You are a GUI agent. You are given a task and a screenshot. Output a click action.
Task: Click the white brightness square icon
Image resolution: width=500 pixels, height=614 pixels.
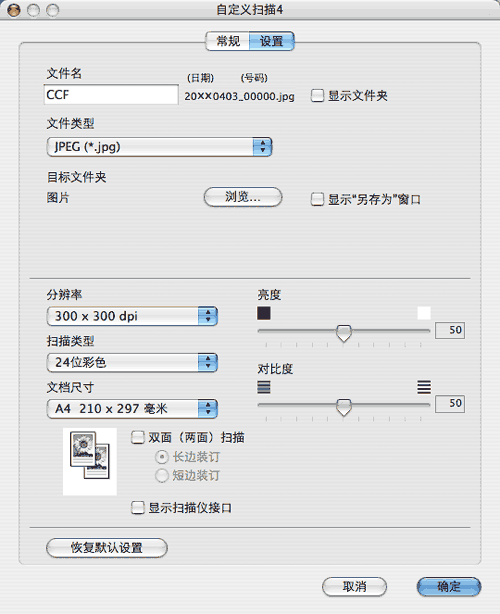coord(424,313)
